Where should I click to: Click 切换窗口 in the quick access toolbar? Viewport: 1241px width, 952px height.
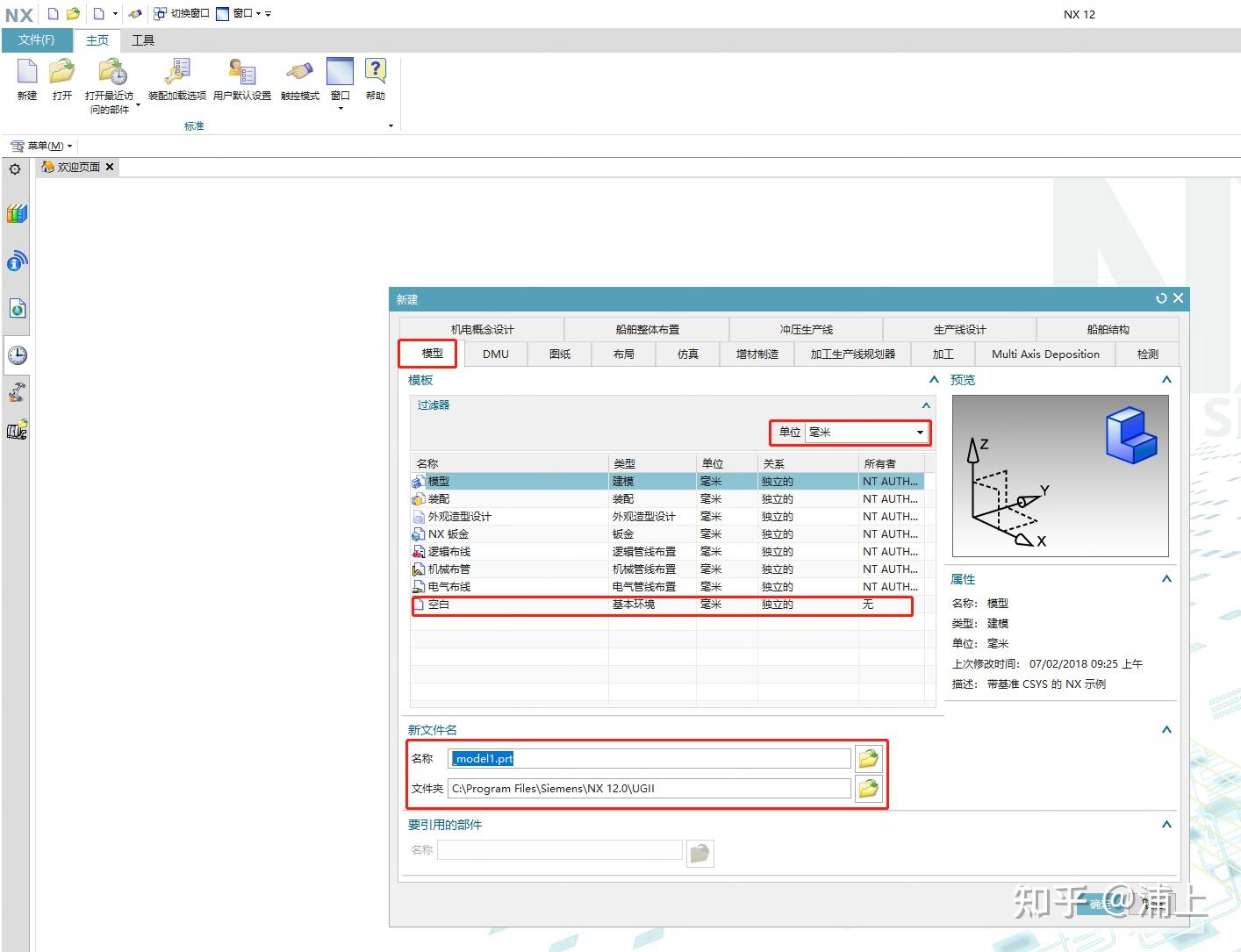(x=182, y=13)
